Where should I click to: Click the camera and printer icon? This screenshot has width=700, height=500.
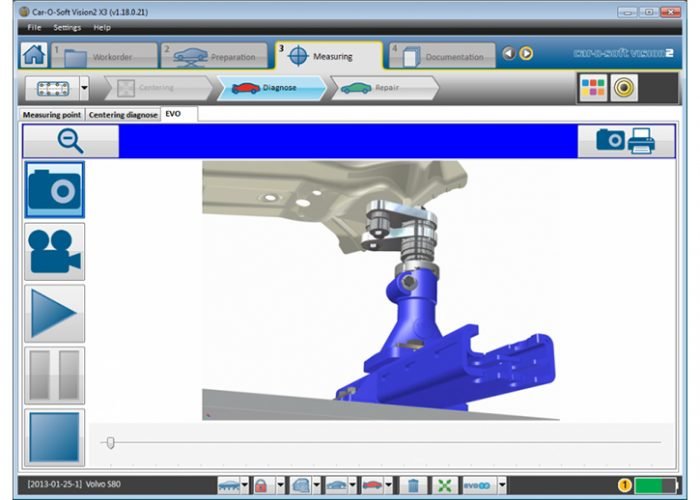point(626,142)
